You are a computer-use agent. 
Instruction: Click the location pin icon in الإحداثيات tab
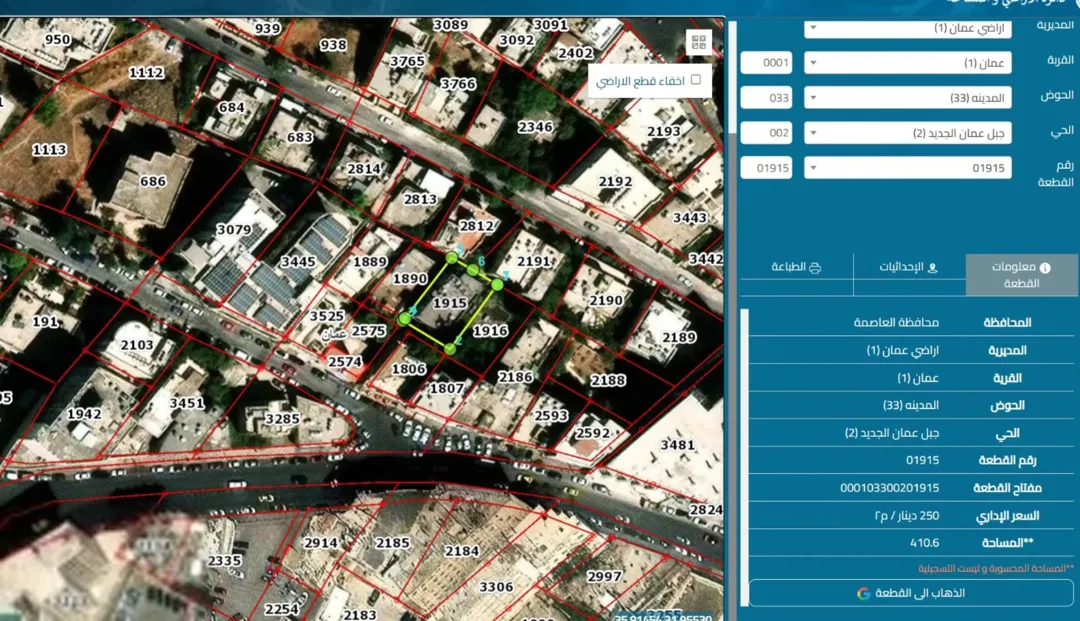tap(933, 267)
